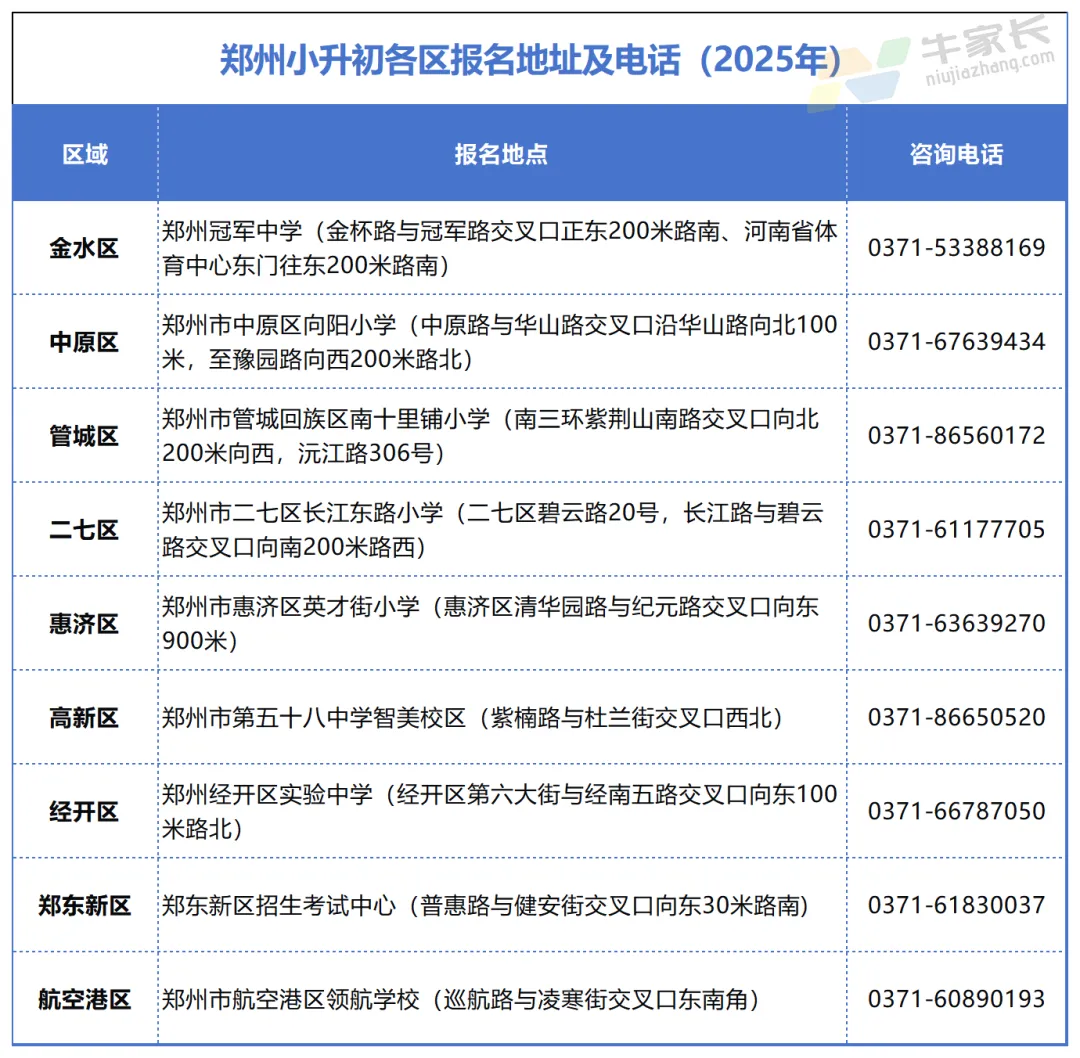1080x1058 pixels.
Task: Click phone number 0371-61830037
Action: [x=957, y=905]
